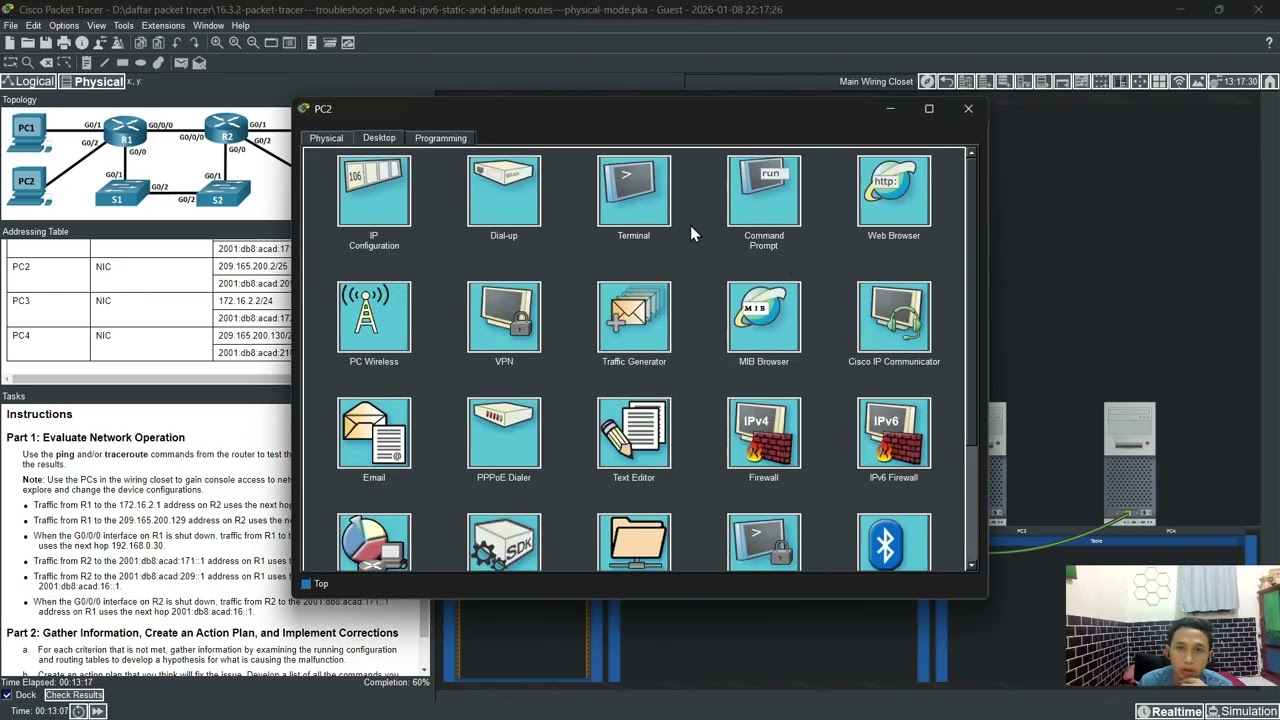Click the Redo arrow in the toolbar

(194, 43)
